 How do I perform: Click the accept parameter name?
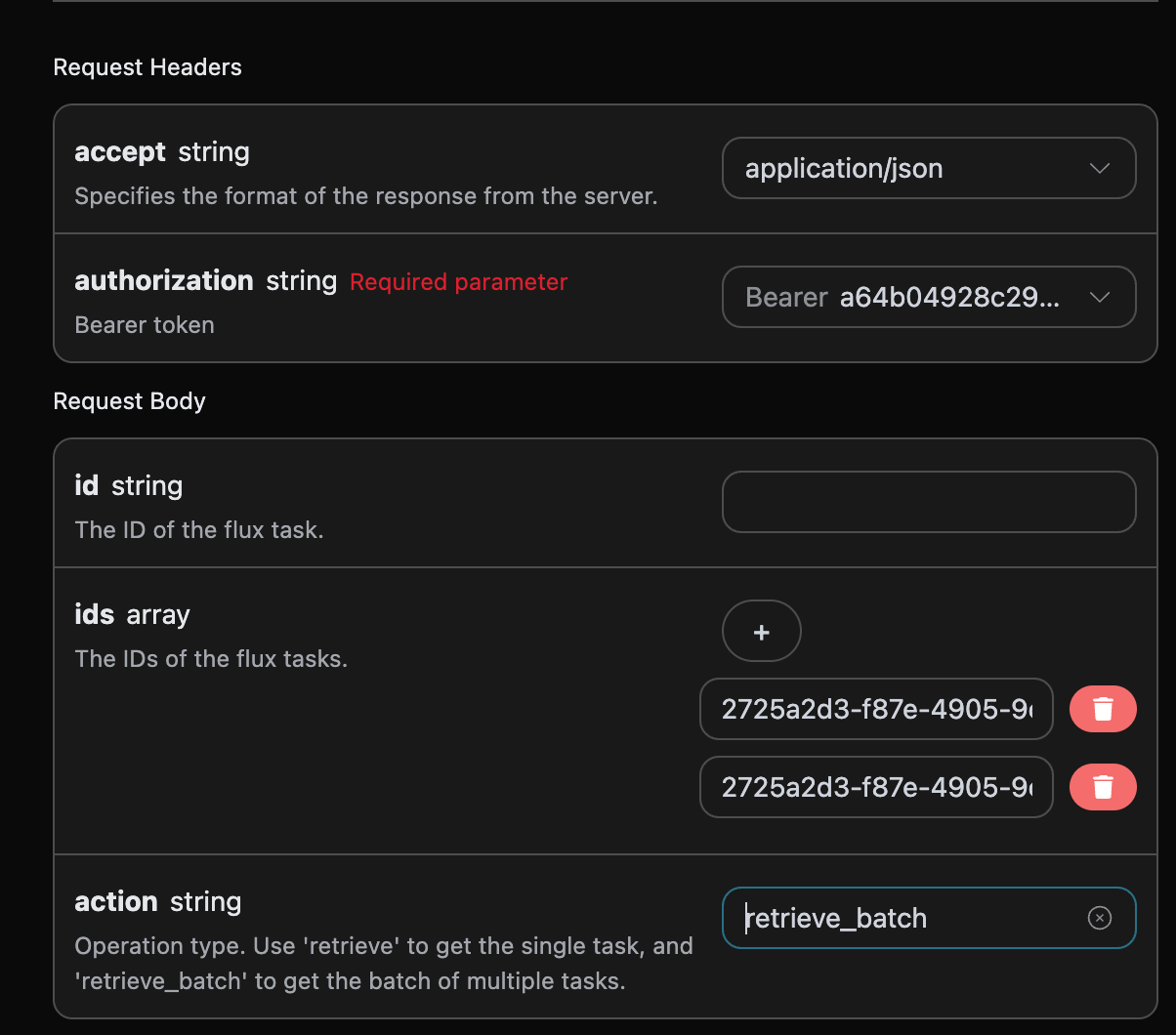click(x=120, y=152)
